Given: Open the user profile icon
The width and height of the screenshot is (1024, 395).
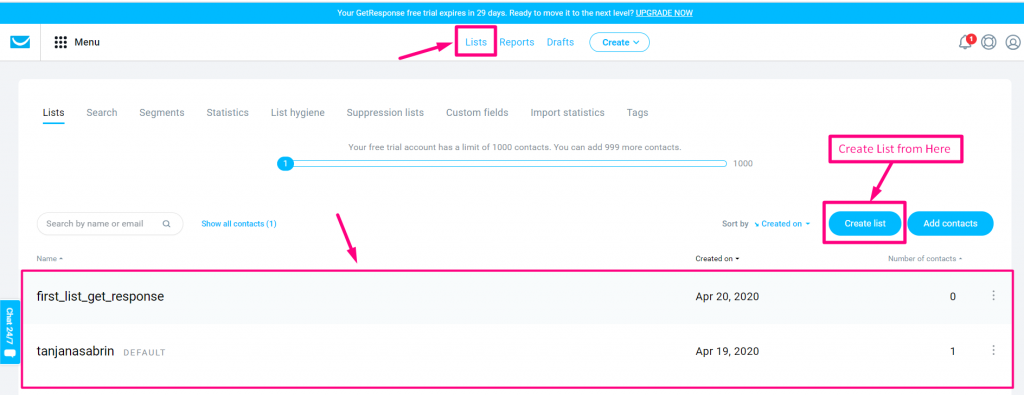Looking at the screenshot, I should [1013, 42].
